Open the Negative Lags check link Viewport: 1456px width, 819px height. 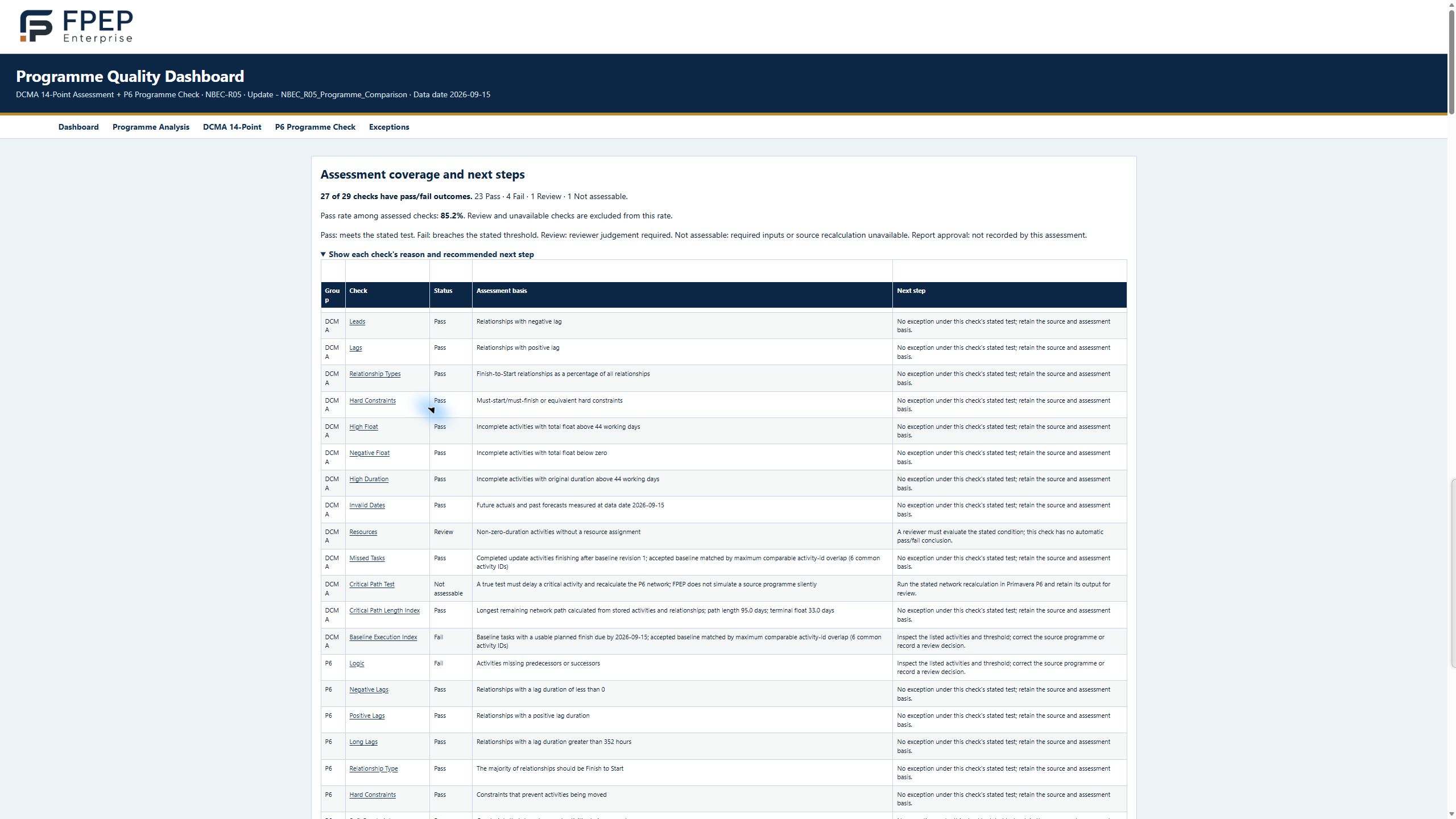coord(369,689)
